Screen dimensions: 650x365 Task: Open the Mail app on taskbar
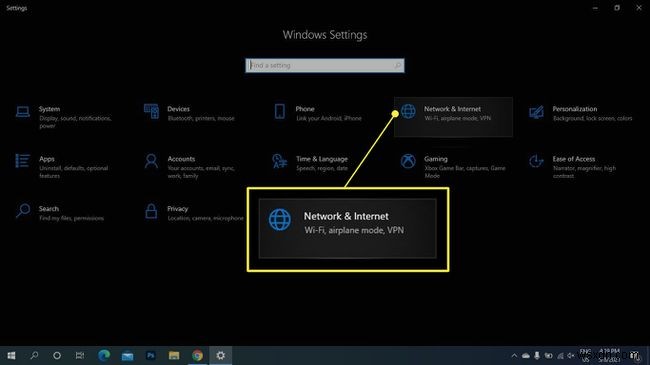[x=127, y=355]
